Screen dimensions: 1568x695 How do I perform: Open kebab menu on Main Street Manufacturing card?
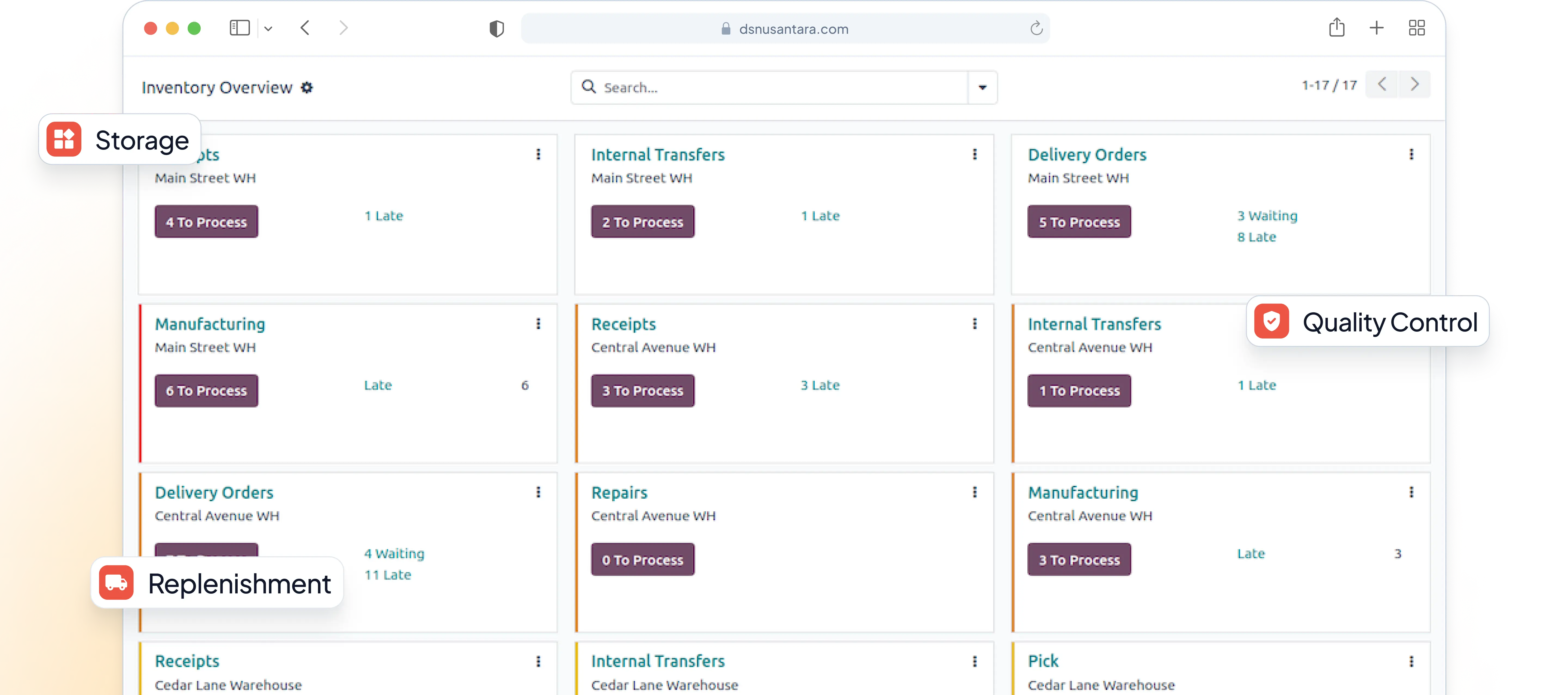pyautogui.click(x=538, y=324)
